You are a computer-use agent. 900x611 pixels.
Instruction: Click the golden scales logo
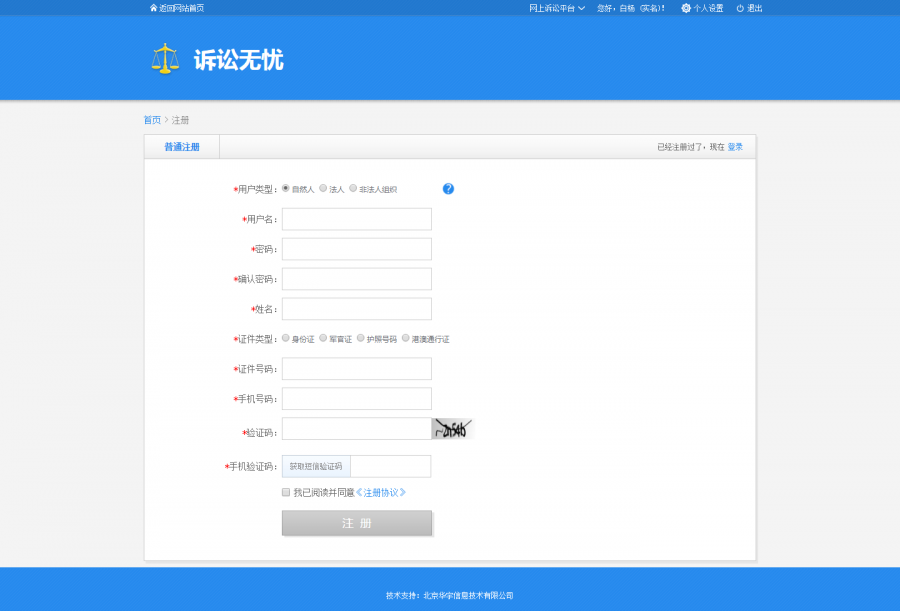pos(165,59)
